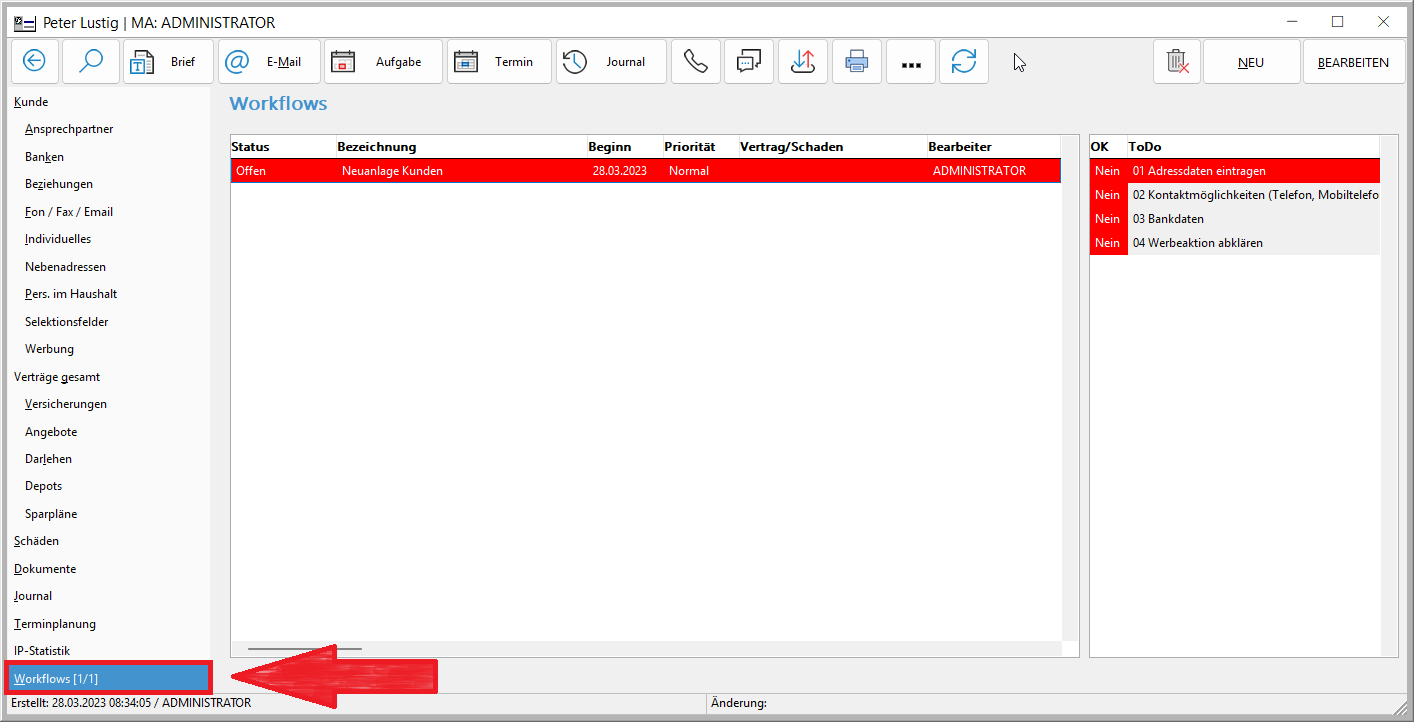Click the NEU button
The width and height of the screenshot is (1414, 722).
pos(1251,62)
